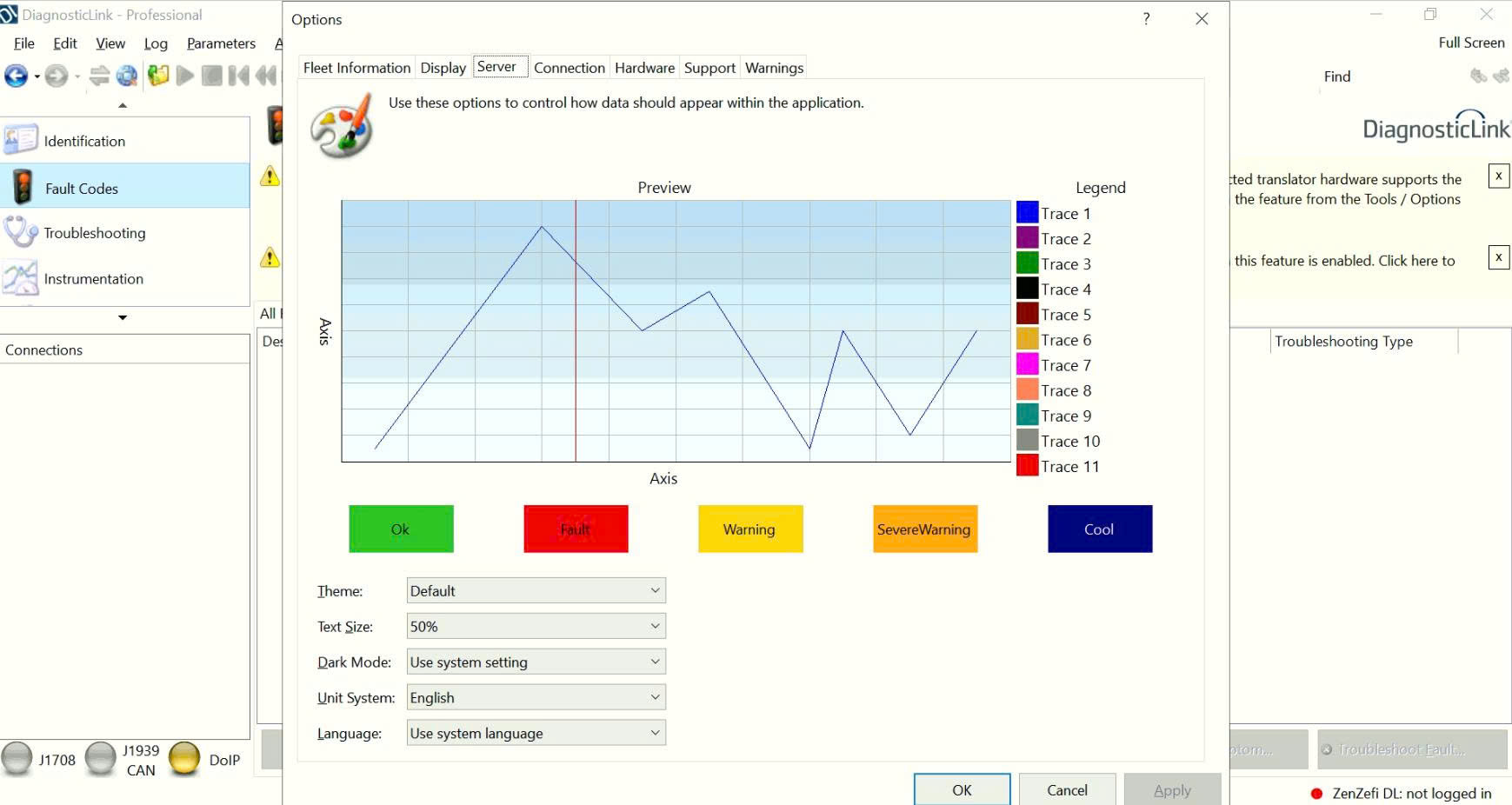
Task: Open Troubleshooting via stethoscope icon
Action: (21, 232)
